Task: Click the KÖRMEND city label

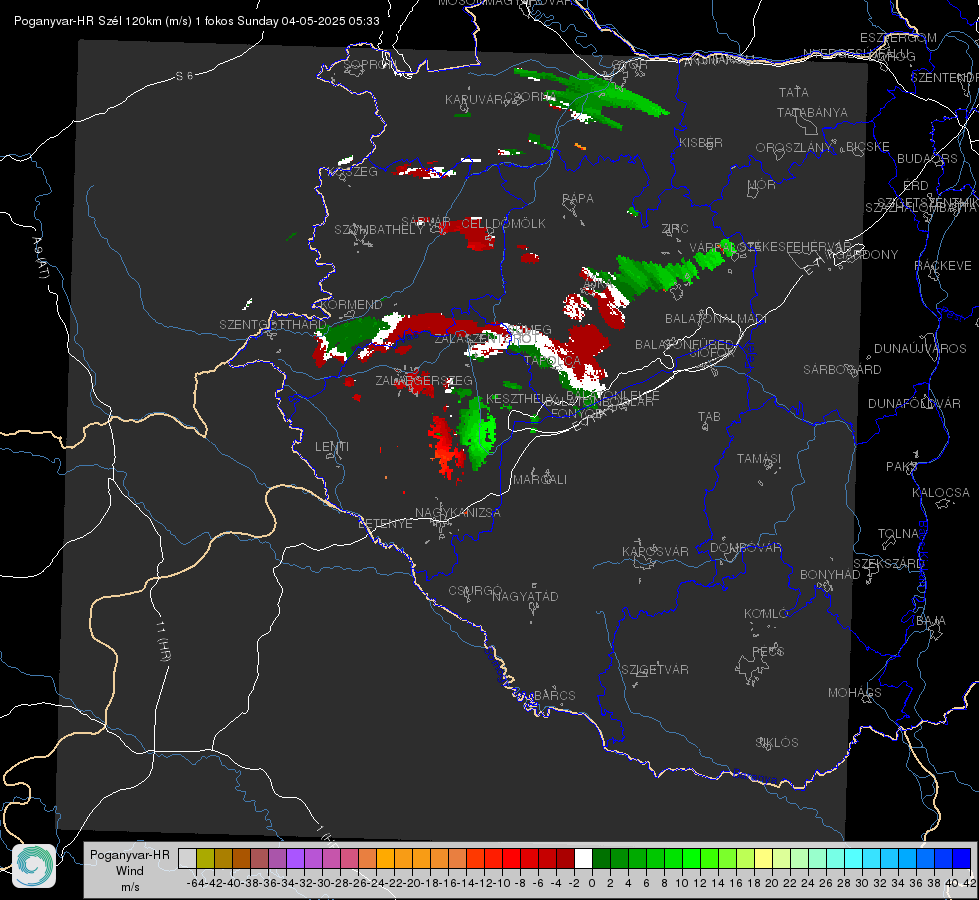Action: [x=350, y=305]
